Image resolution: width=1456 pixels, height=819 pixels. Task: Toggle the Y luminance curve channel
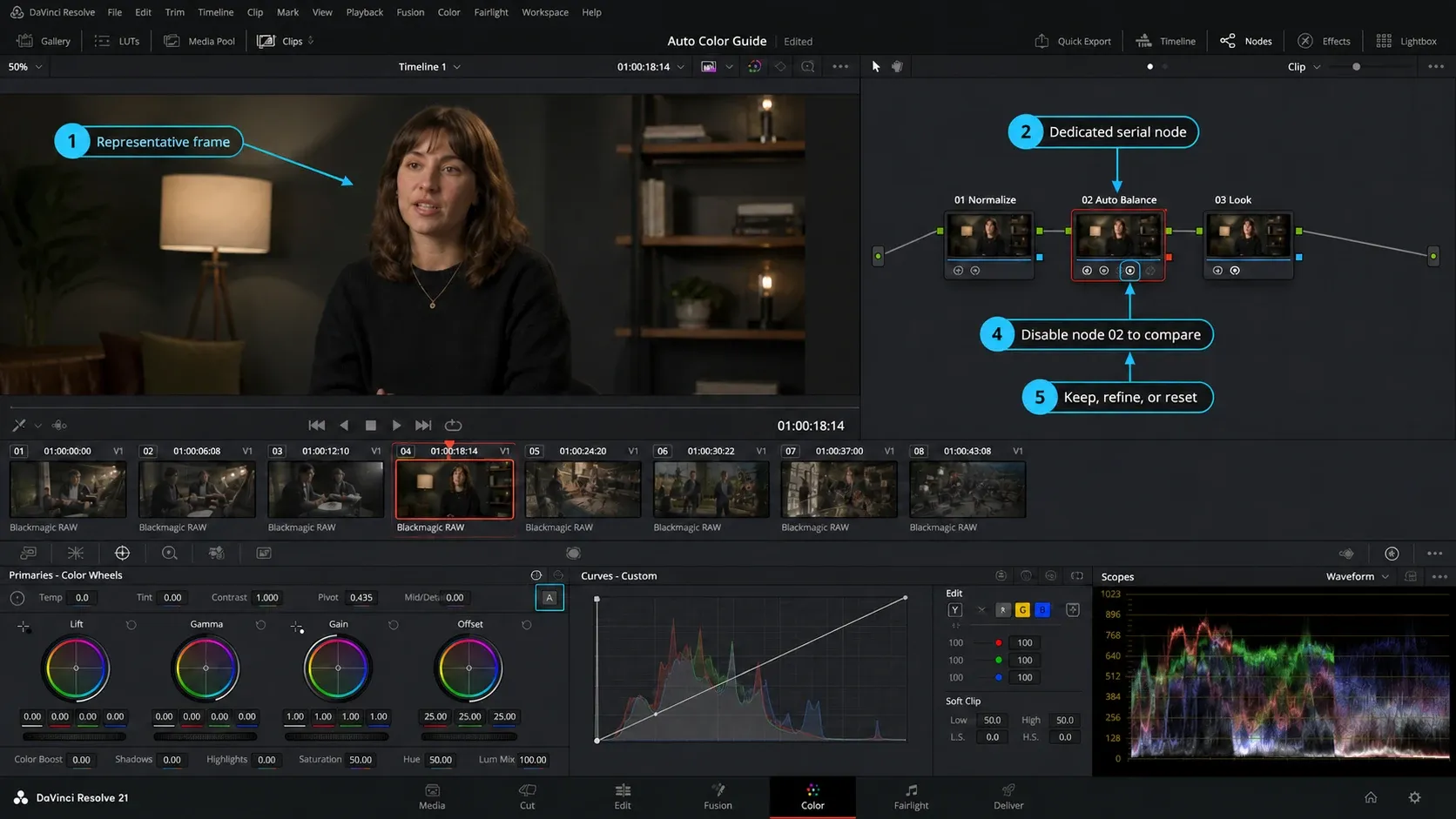click(x=955, y=609)
